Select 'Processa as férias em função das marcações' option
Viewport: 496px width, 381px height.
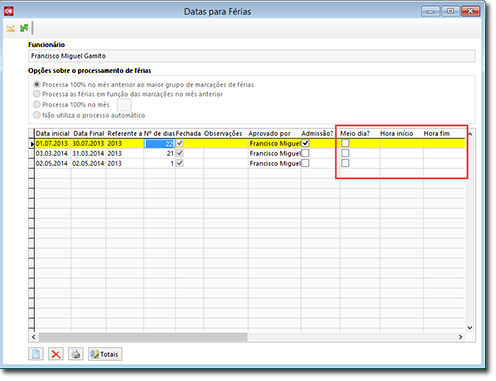point(37,94)
